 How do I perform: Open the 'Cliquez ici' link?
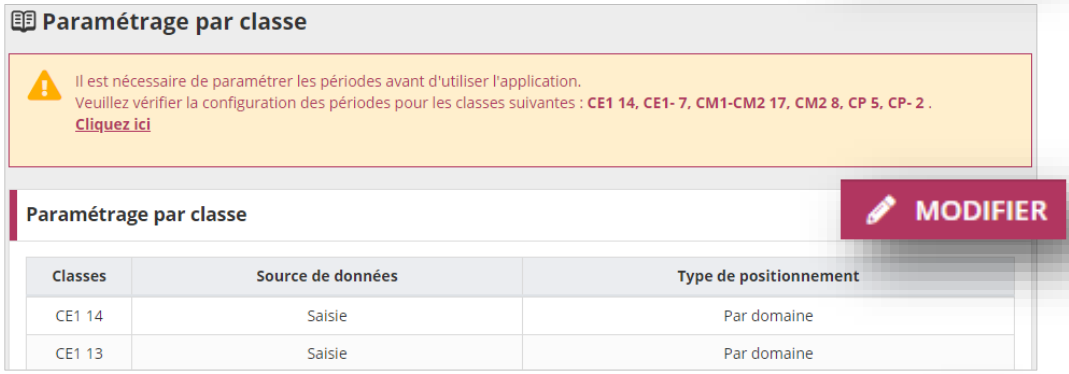(112, 125)
